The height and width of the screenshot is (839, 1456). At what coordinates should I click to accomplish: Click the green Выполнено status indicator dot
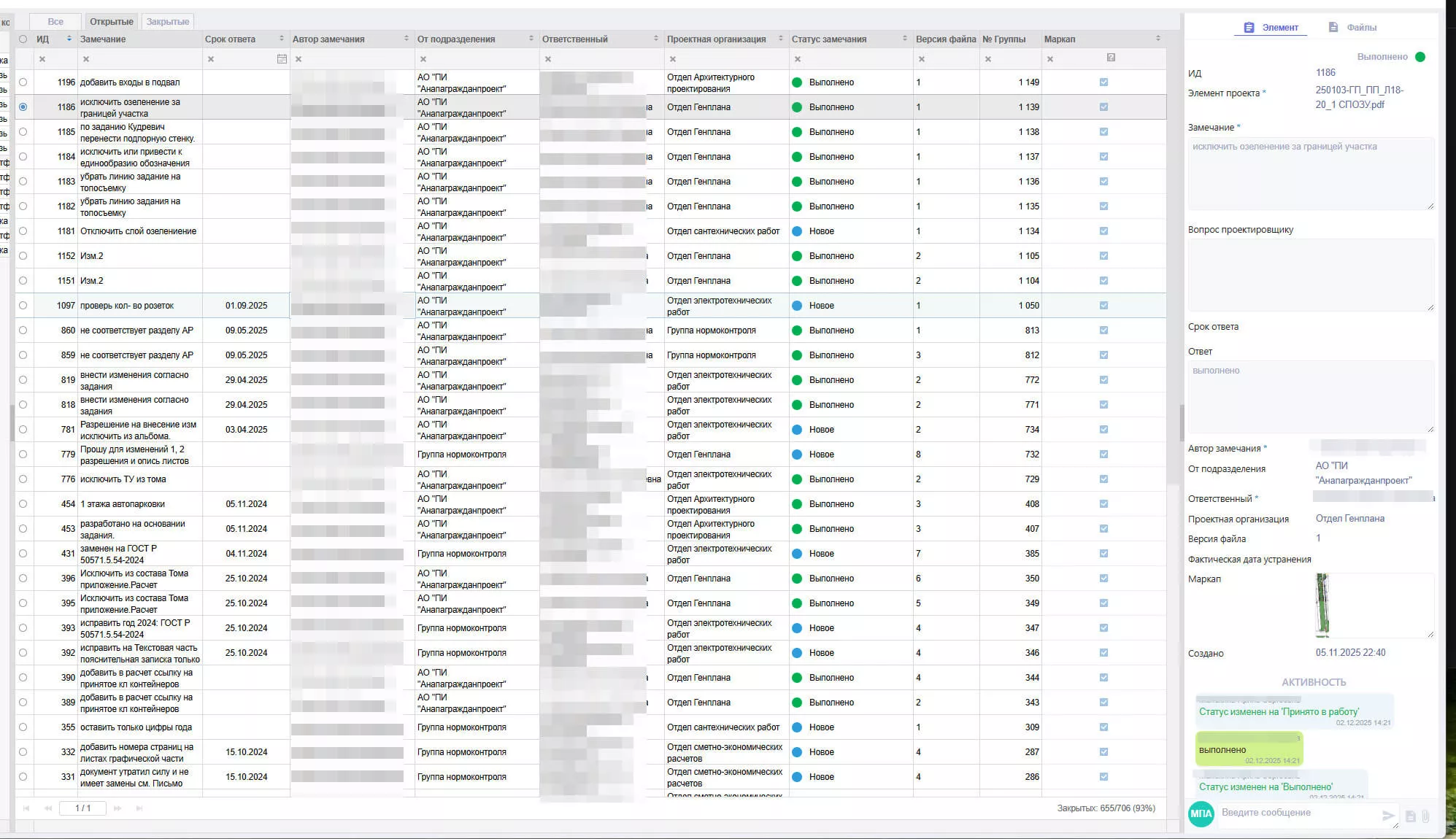point(1420,57)
